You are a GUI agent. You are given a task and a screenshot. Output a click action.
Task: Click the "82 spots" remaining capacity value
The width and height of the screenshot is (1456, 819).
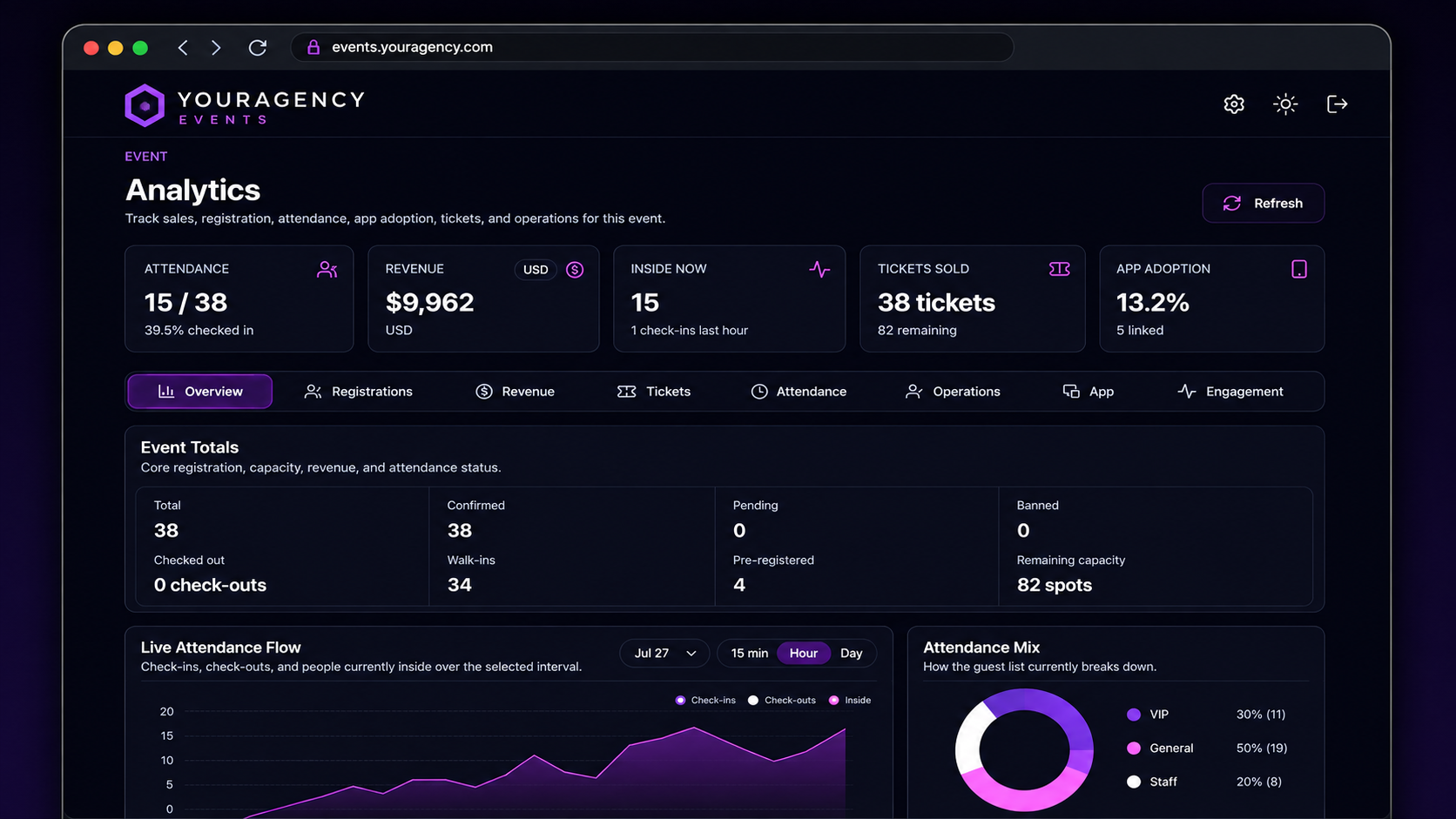tap(1055, 585)
